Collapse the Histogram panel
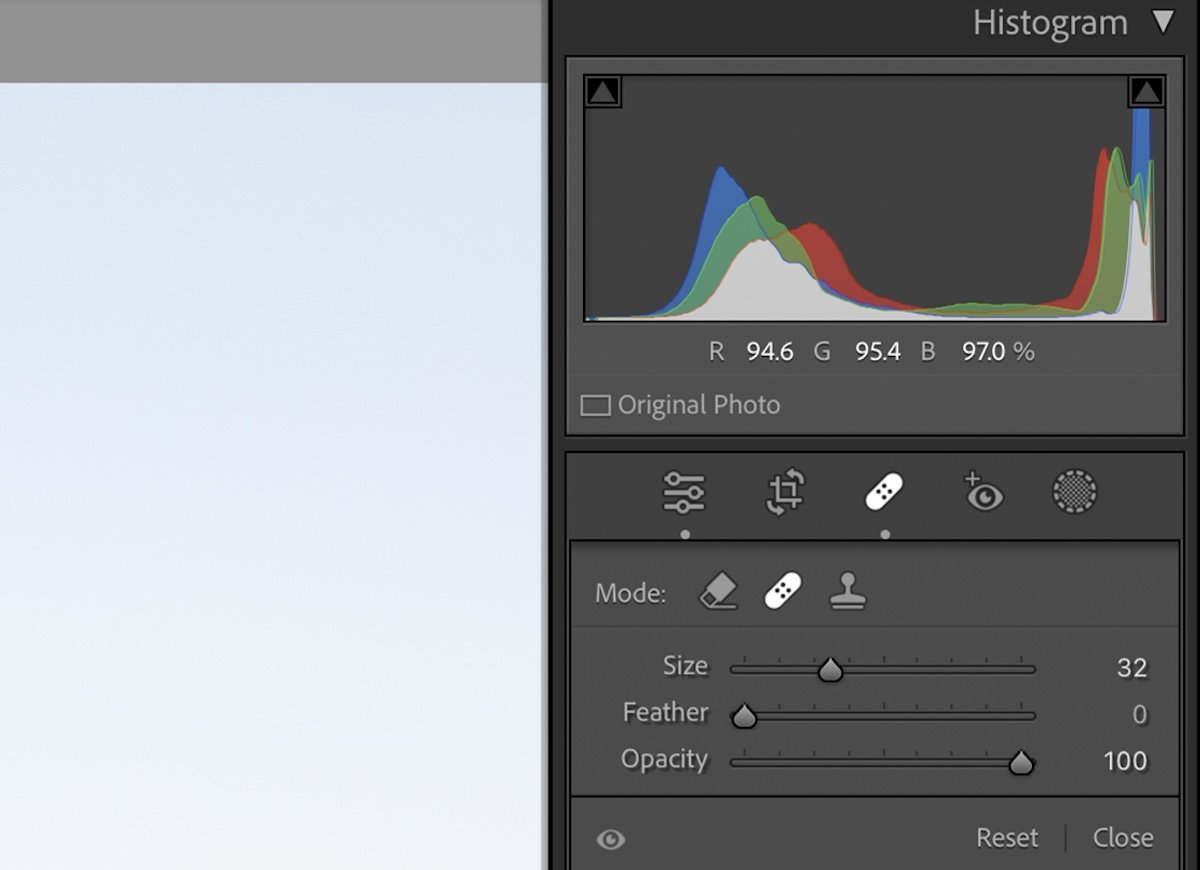The width and height of the screenshot is (1200, 870). 1164,22
